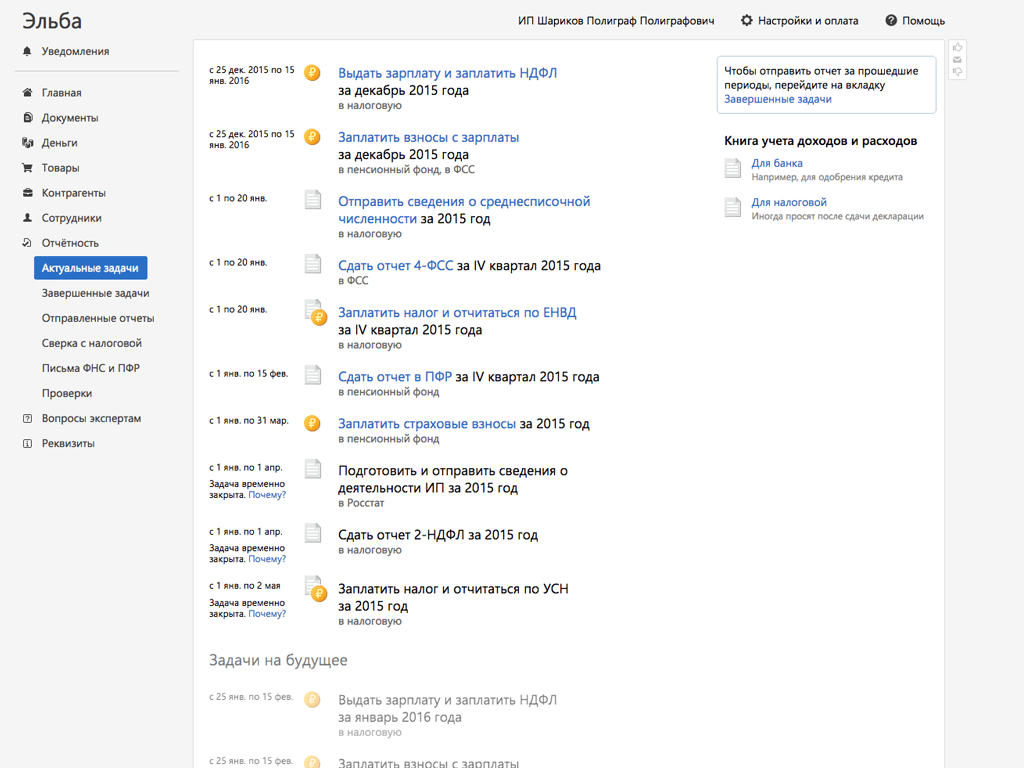Click the thumbs up feedback icon
This screenshot has width=1024, height=768.
point(957,48)
